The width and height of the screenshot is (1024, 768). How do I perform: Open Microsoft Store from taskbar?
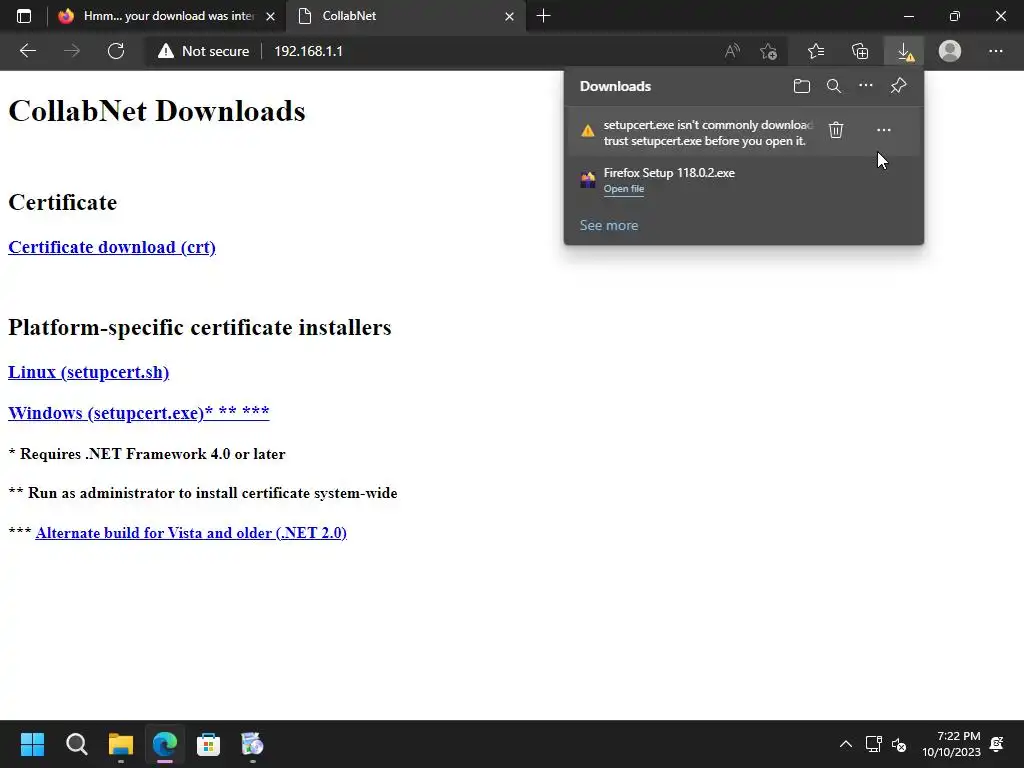(x=208, y=744)
